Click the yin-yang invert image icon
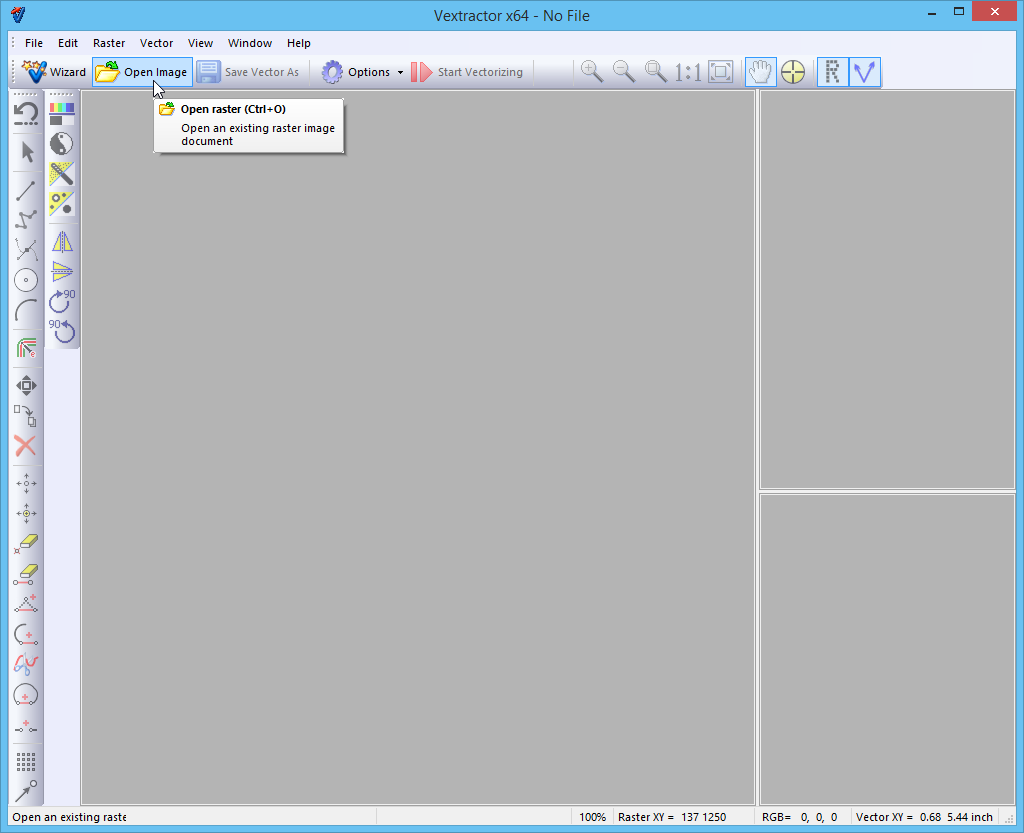 62,143
